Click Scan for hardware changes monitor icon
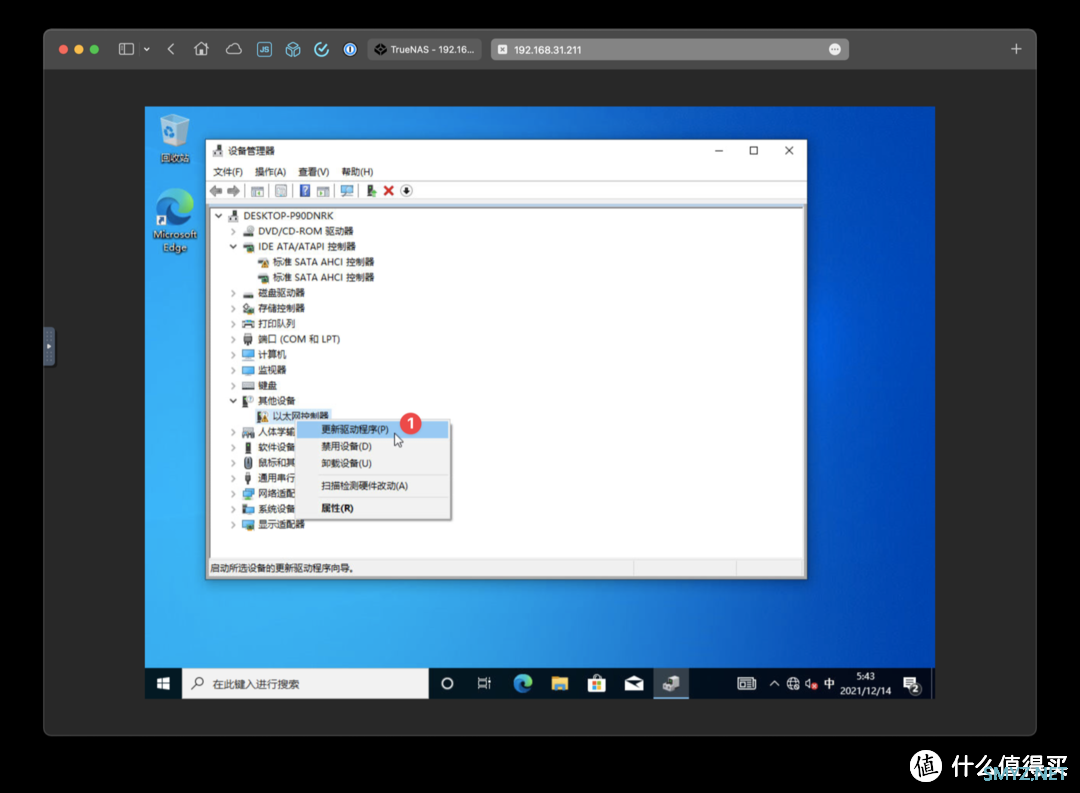The height and width of the screenshot is (793, 1080). click(346, 191)
